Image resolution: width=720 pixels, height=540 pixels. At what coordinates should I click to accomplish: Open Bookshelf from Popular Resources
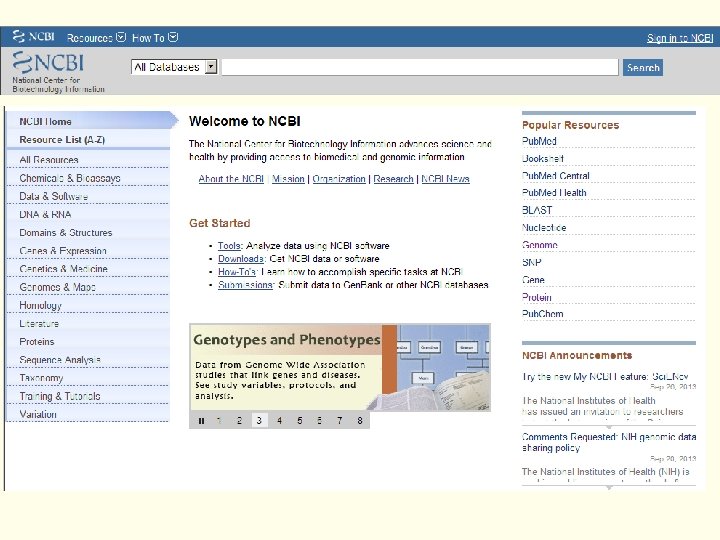coord(543,159)
